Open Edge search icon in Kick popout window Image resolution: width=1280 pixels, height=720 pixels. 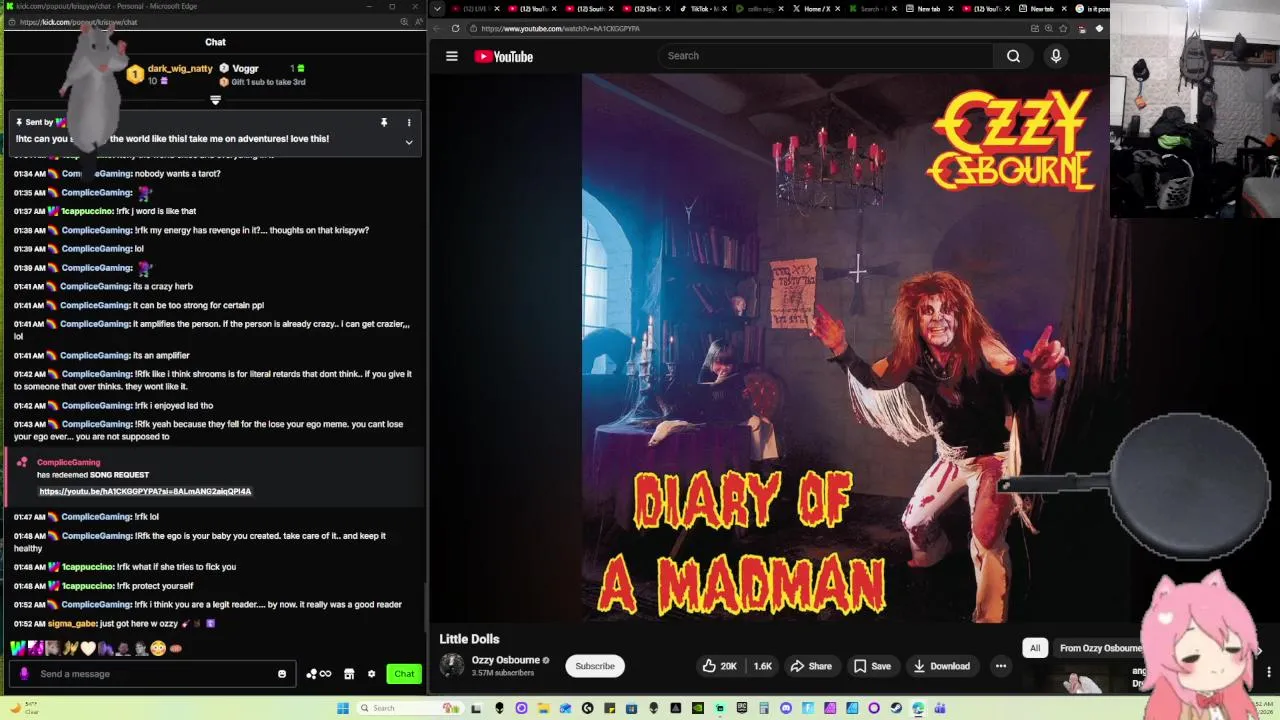404,22
